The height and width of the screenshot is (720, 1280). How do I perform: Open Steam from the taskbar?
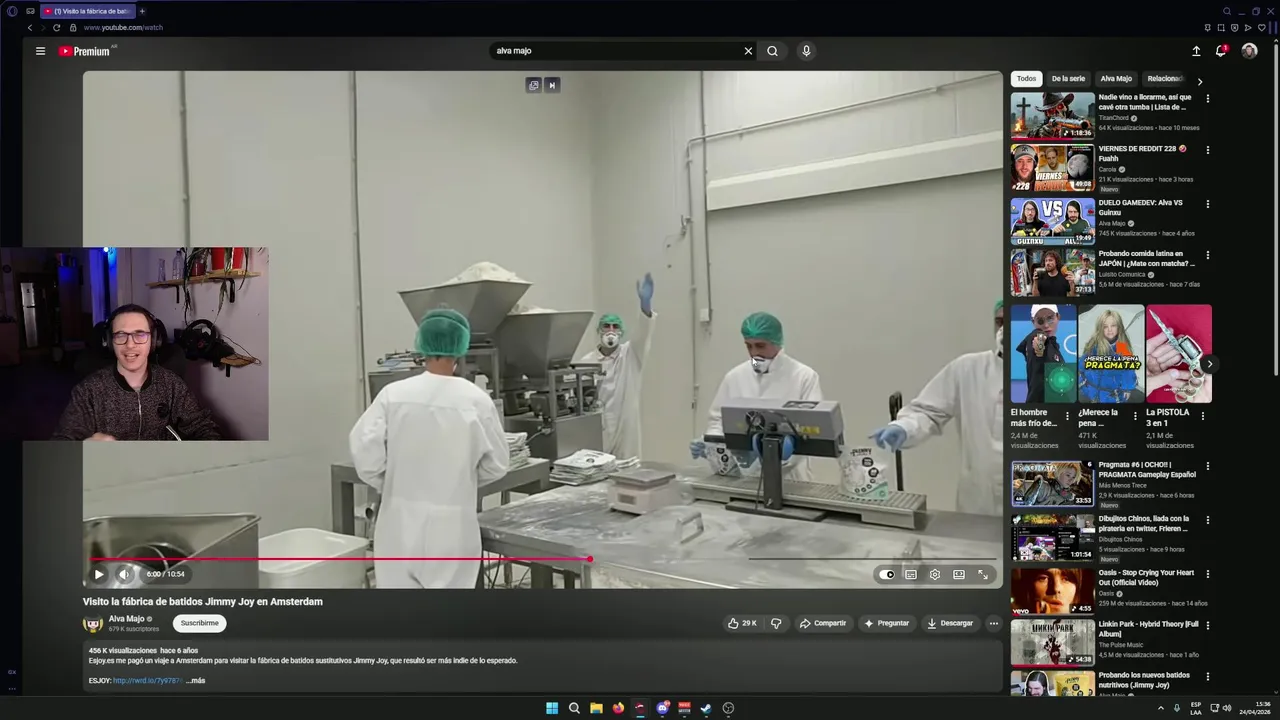[706, 708]
